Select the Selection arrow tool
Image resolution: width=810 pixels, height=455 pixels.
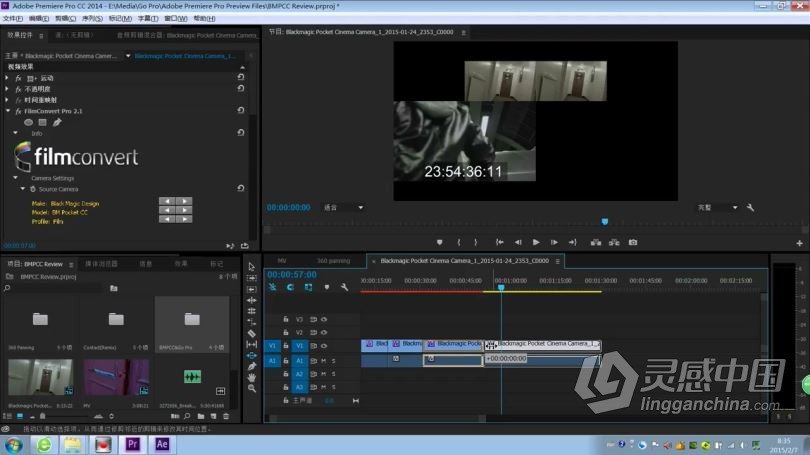[x=252, y=267]
